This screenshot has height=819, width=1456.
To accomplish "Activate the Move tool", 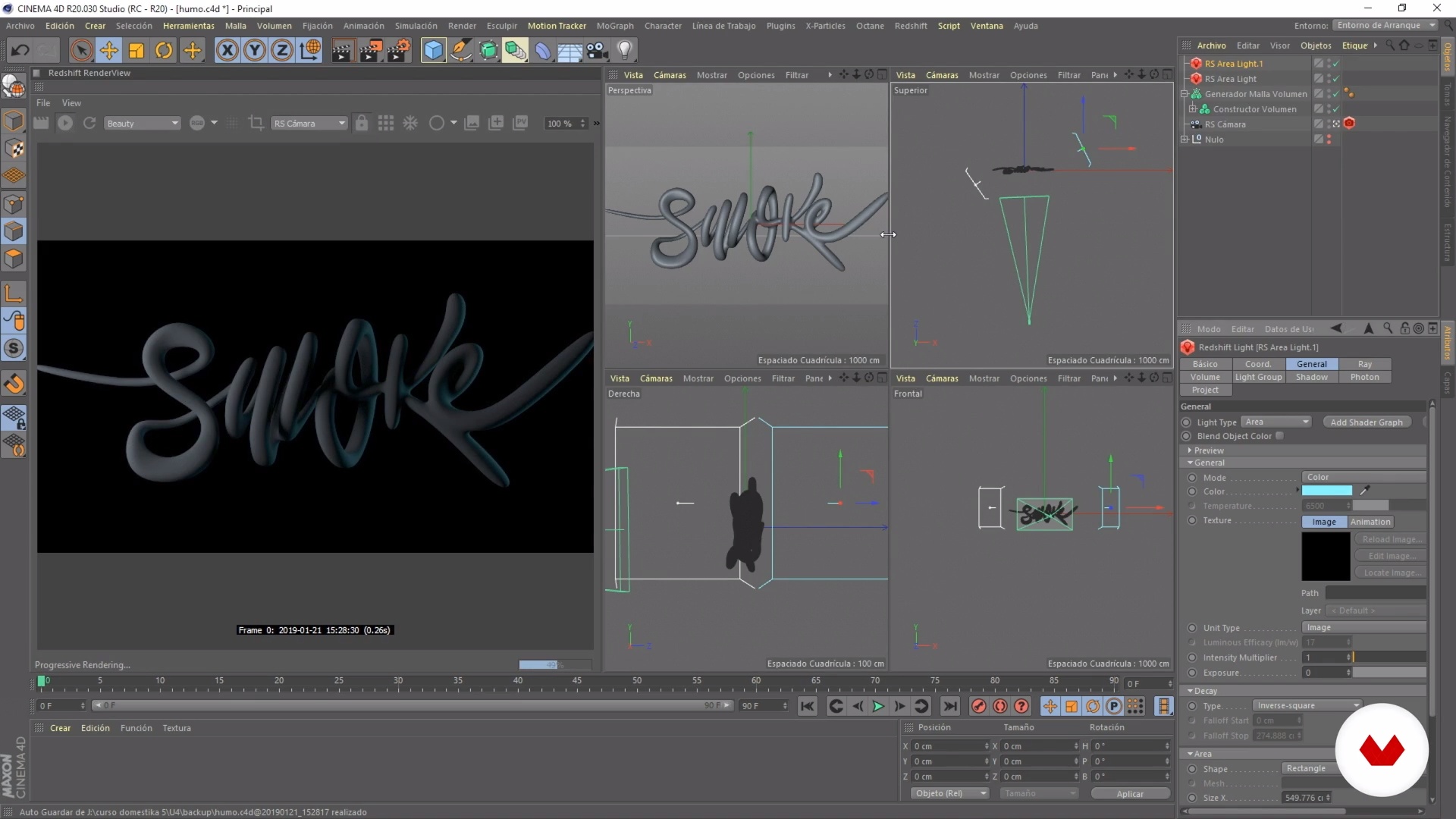I will coord(108,51).
